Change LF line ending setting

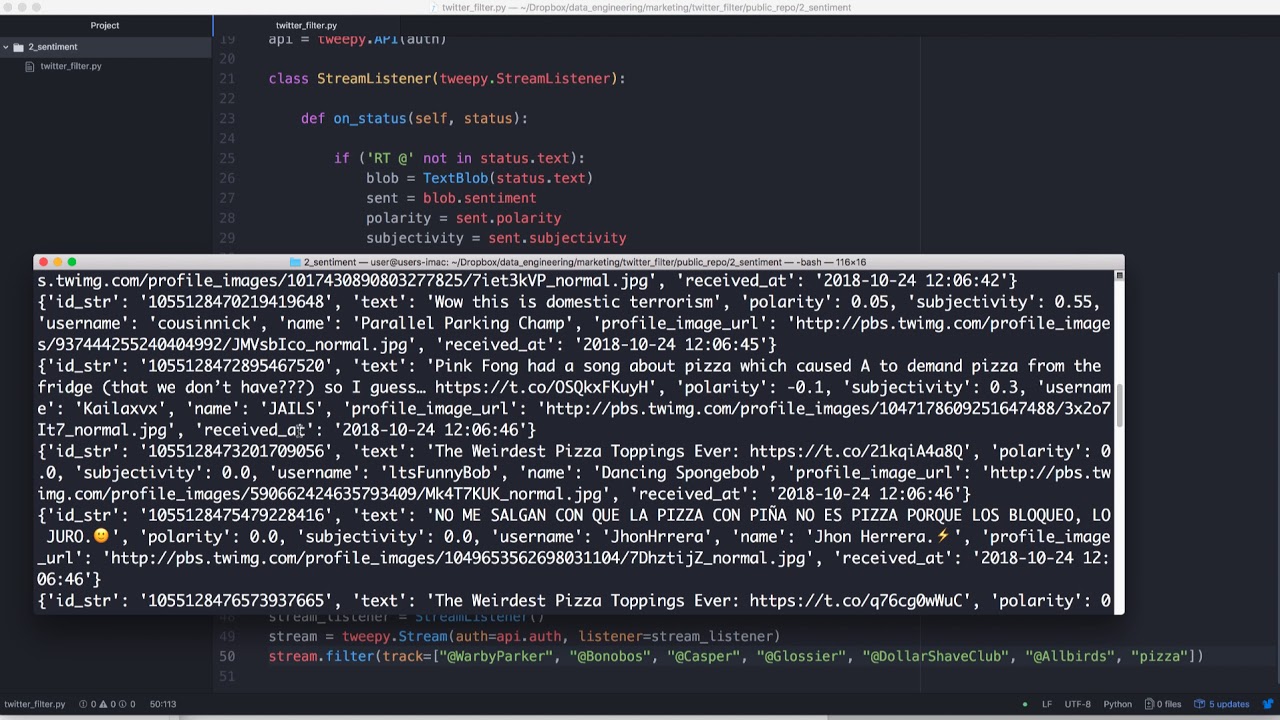[x=1047, y=704]
